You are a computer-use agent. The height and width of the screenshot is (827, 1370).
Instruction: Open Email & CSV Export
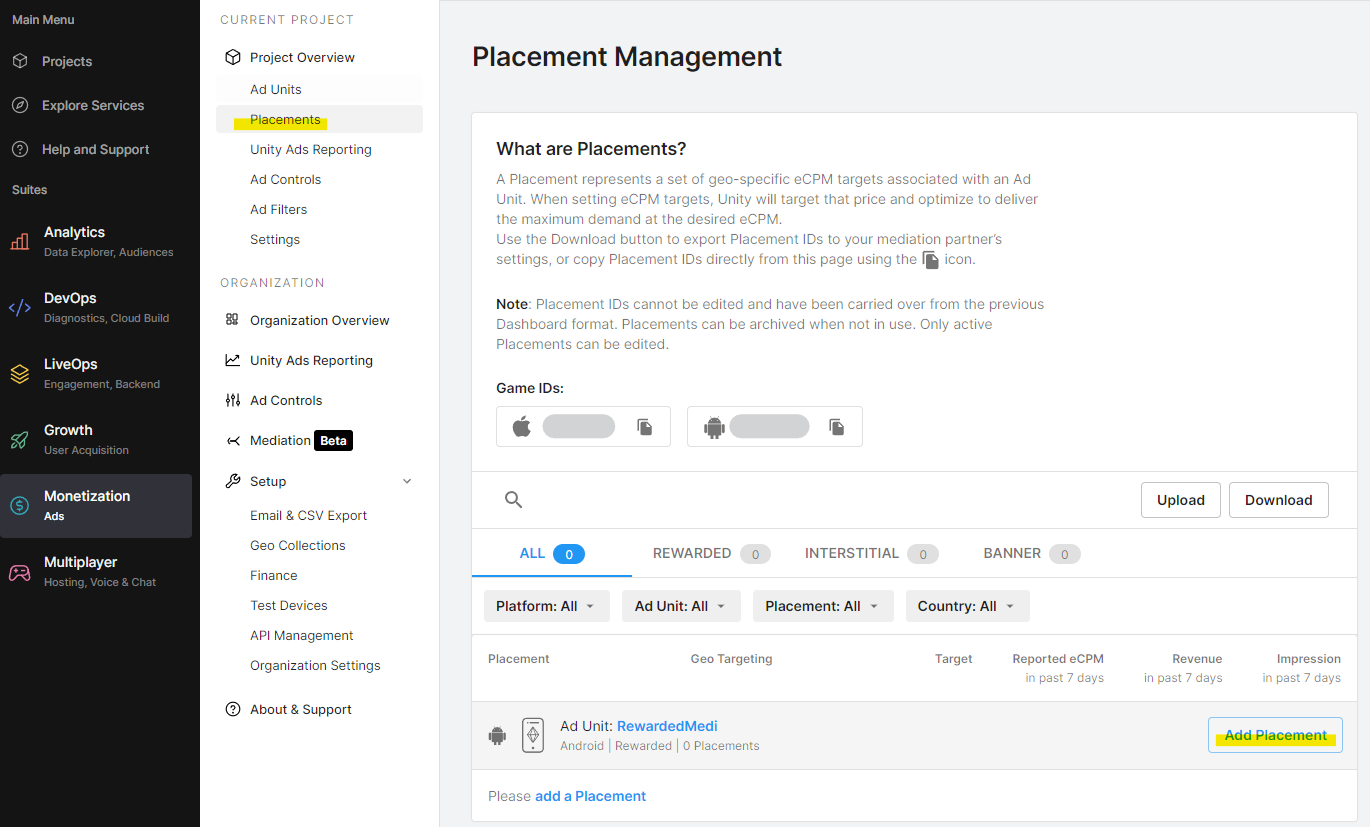pos(308,515)
